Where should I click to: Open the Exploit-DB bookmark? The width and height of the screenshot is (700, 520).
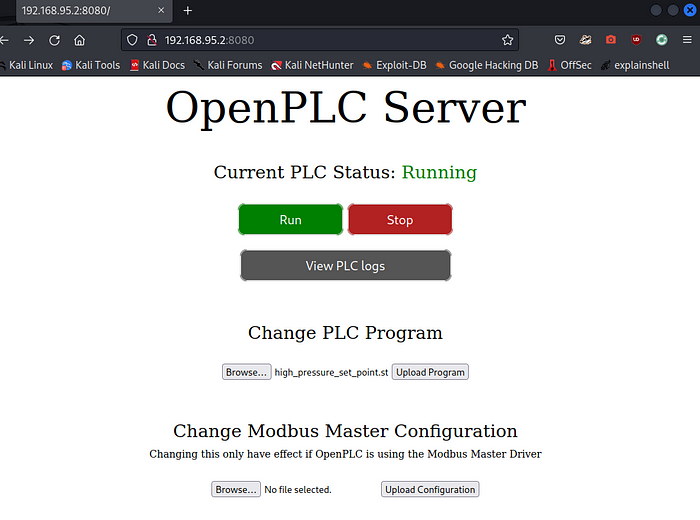(x=395, y=65)
